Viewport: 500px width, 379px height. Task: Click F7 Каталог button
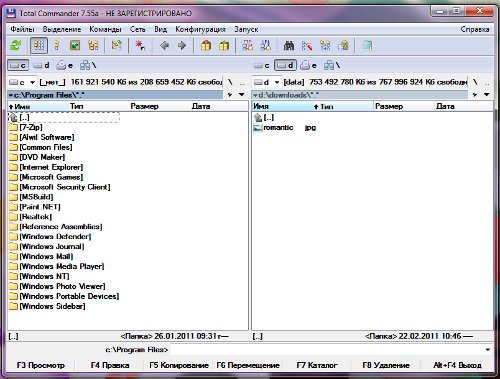[317, 365]
